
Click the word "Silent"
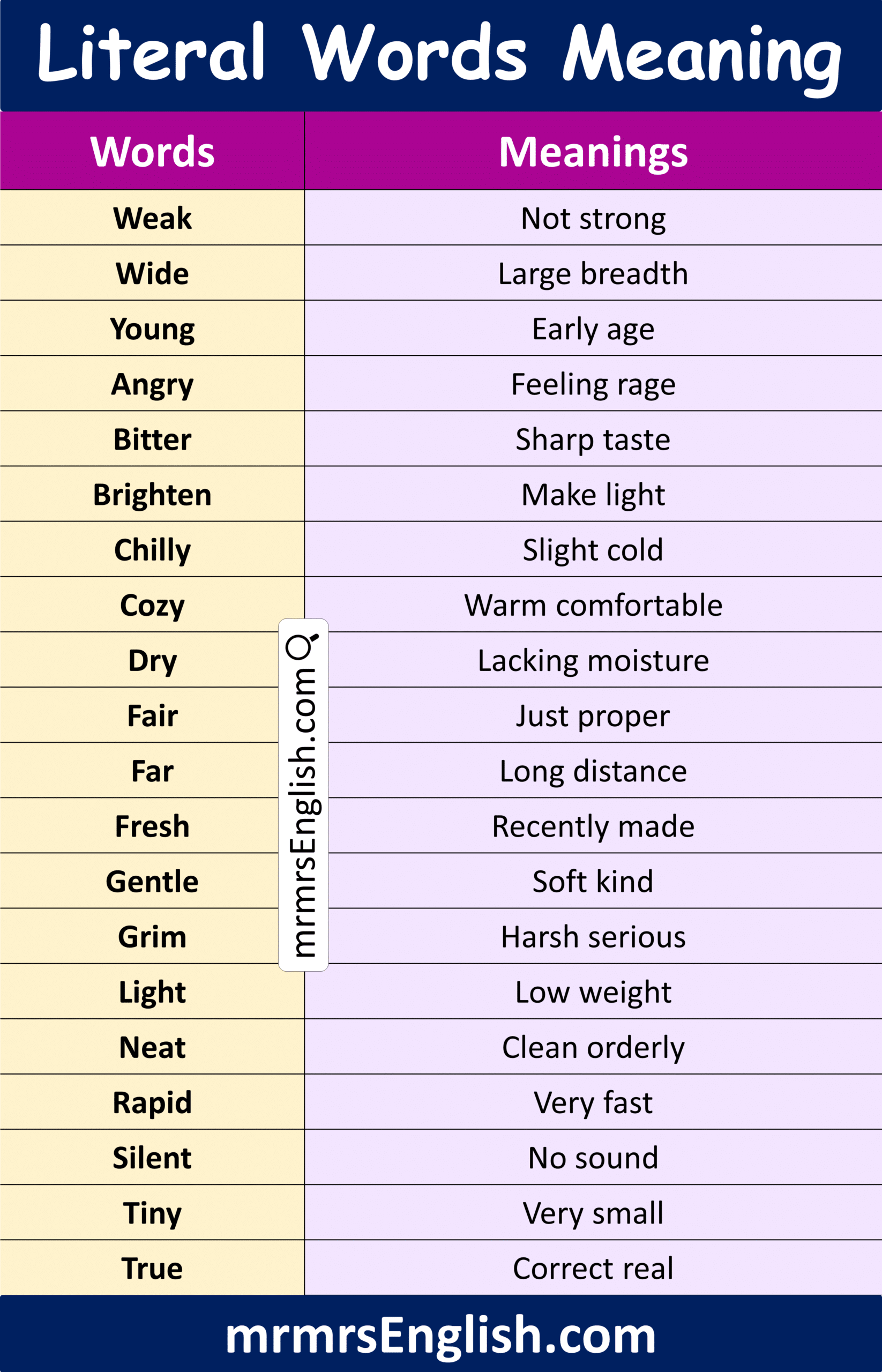coord(152,1158)
